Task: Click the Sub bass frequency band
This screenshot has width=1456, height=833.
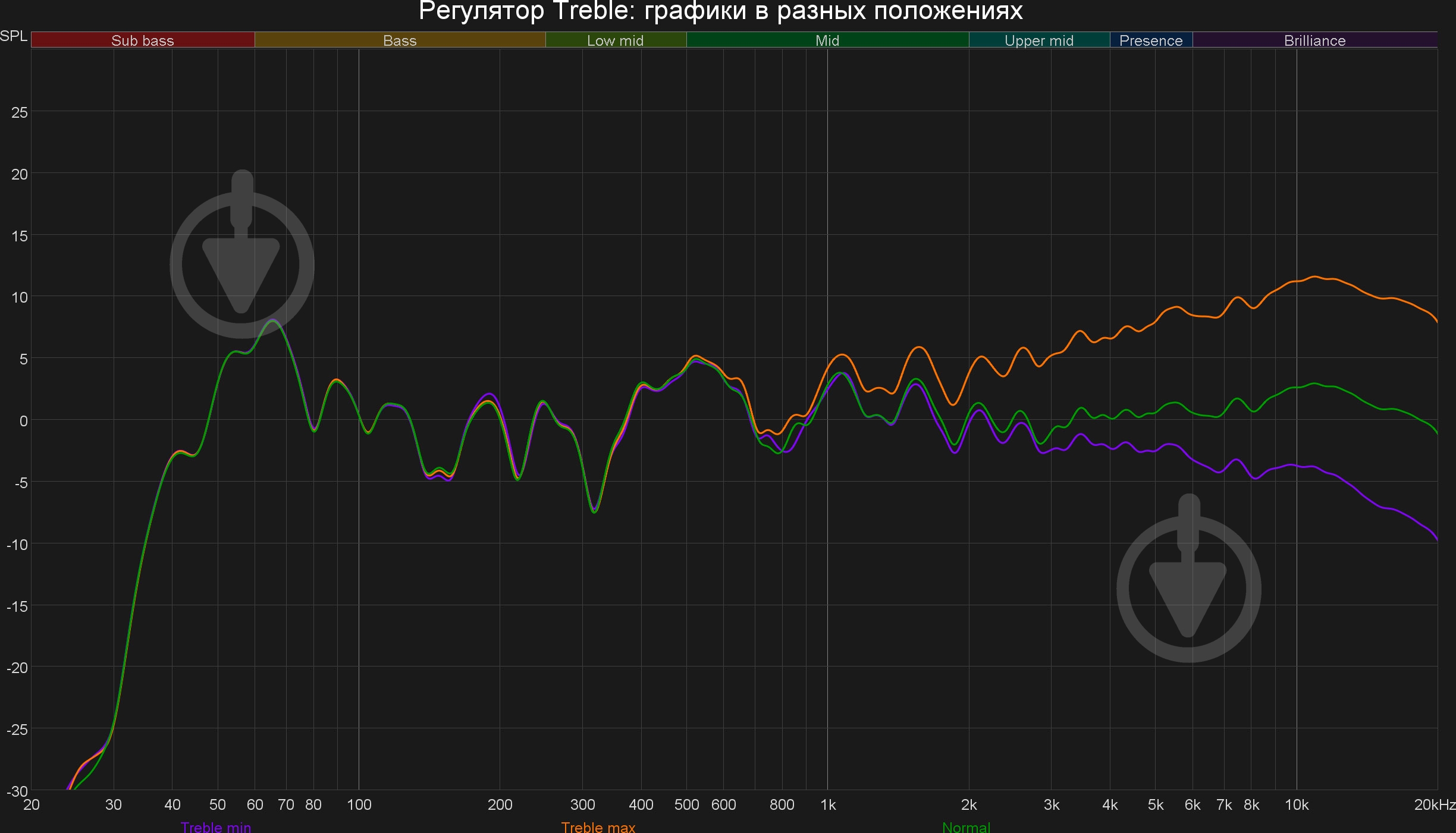Action: (x=143, y=40)
